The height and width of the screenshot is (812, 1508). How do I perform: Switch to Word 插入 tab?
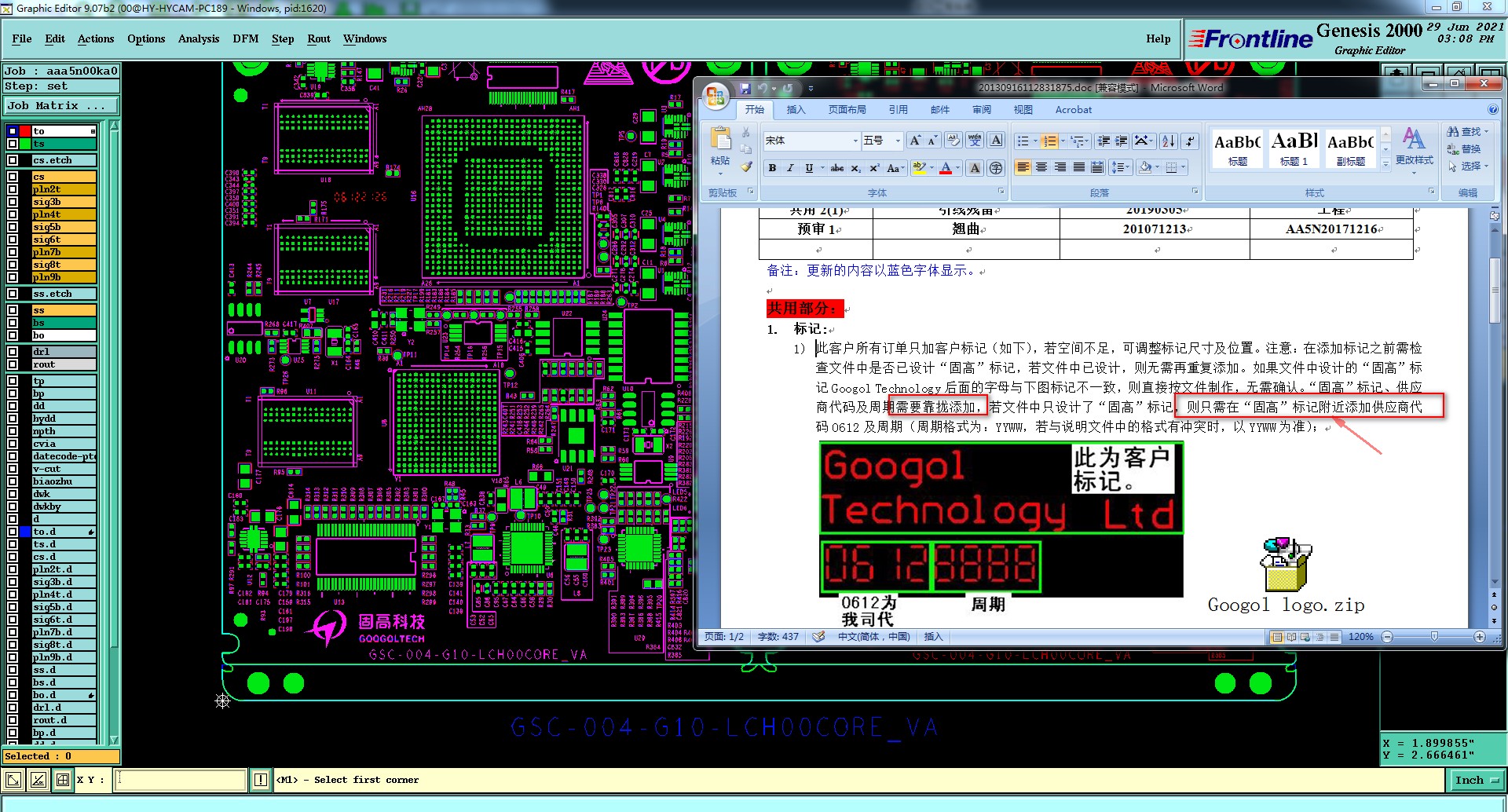[x=796, y=110]
